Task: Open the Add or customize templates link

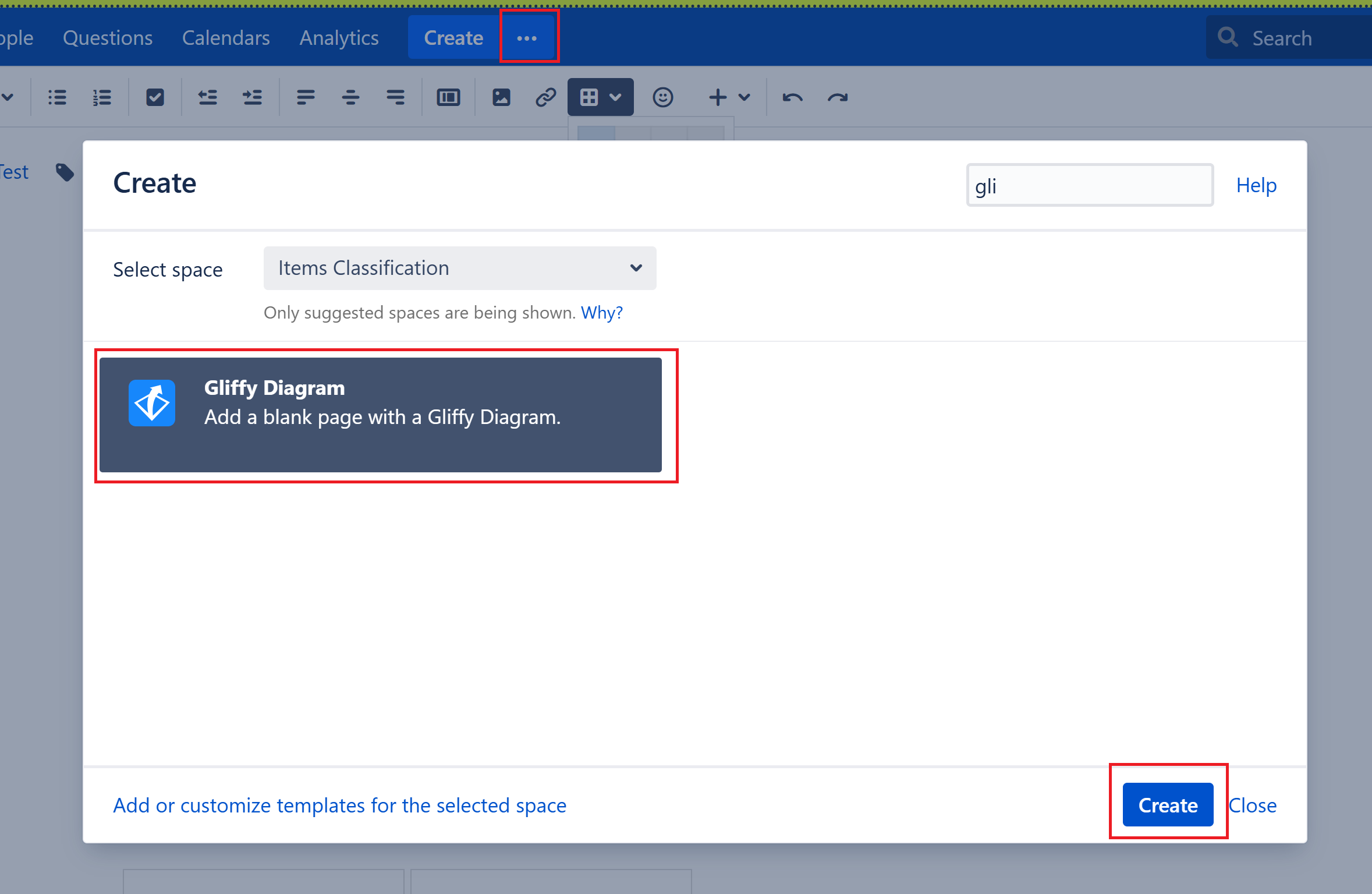Action: click(x=339, y=805)
